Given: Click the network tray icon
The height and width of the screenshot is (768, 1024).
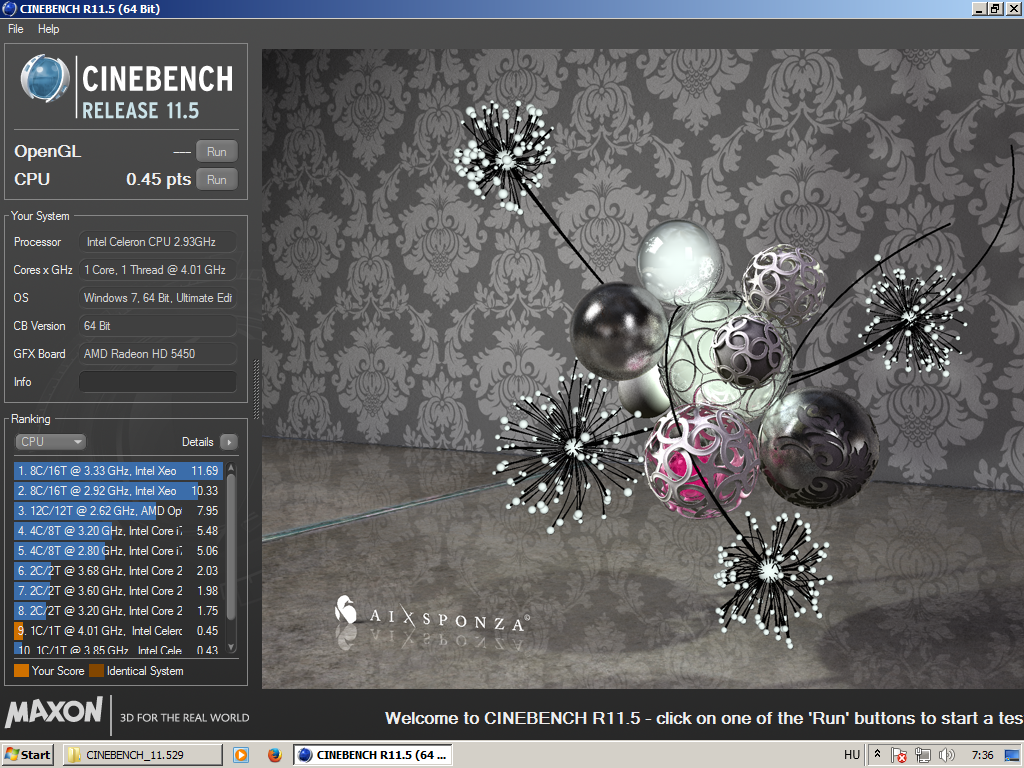Looking at the screenshot, I should [923, 755].
